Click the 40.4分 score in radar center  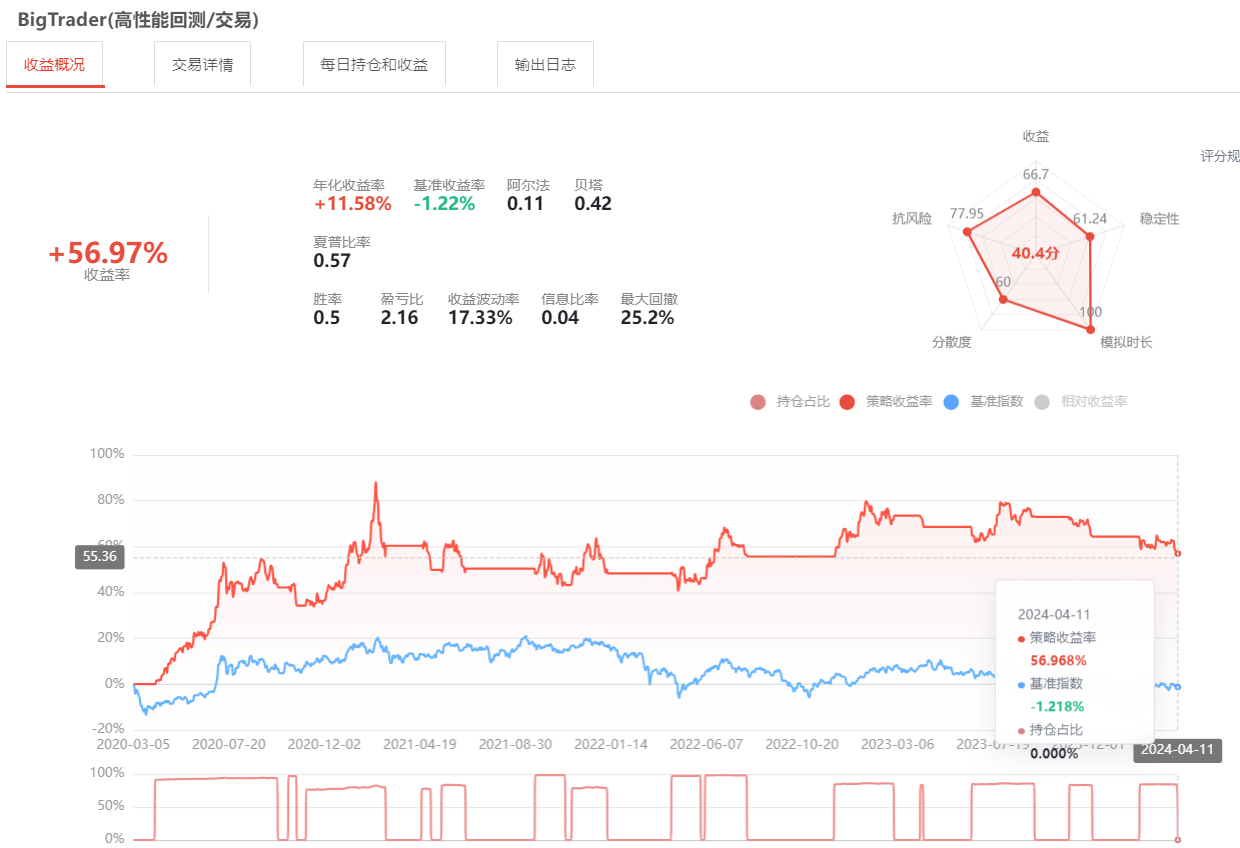pyautogui.click(x=1035, y=254)
